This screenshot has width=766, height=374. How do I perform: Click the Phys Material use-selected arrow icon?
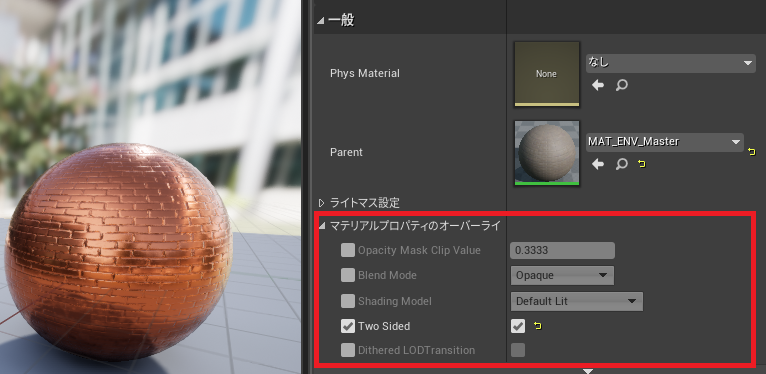pos(597,85)
